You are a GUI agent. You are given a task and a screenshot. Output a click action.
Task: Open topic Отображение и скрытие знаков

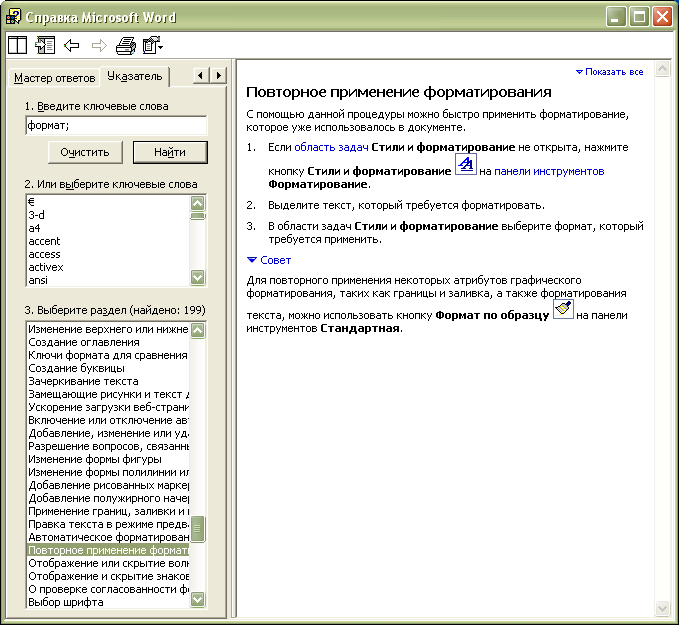108,576
